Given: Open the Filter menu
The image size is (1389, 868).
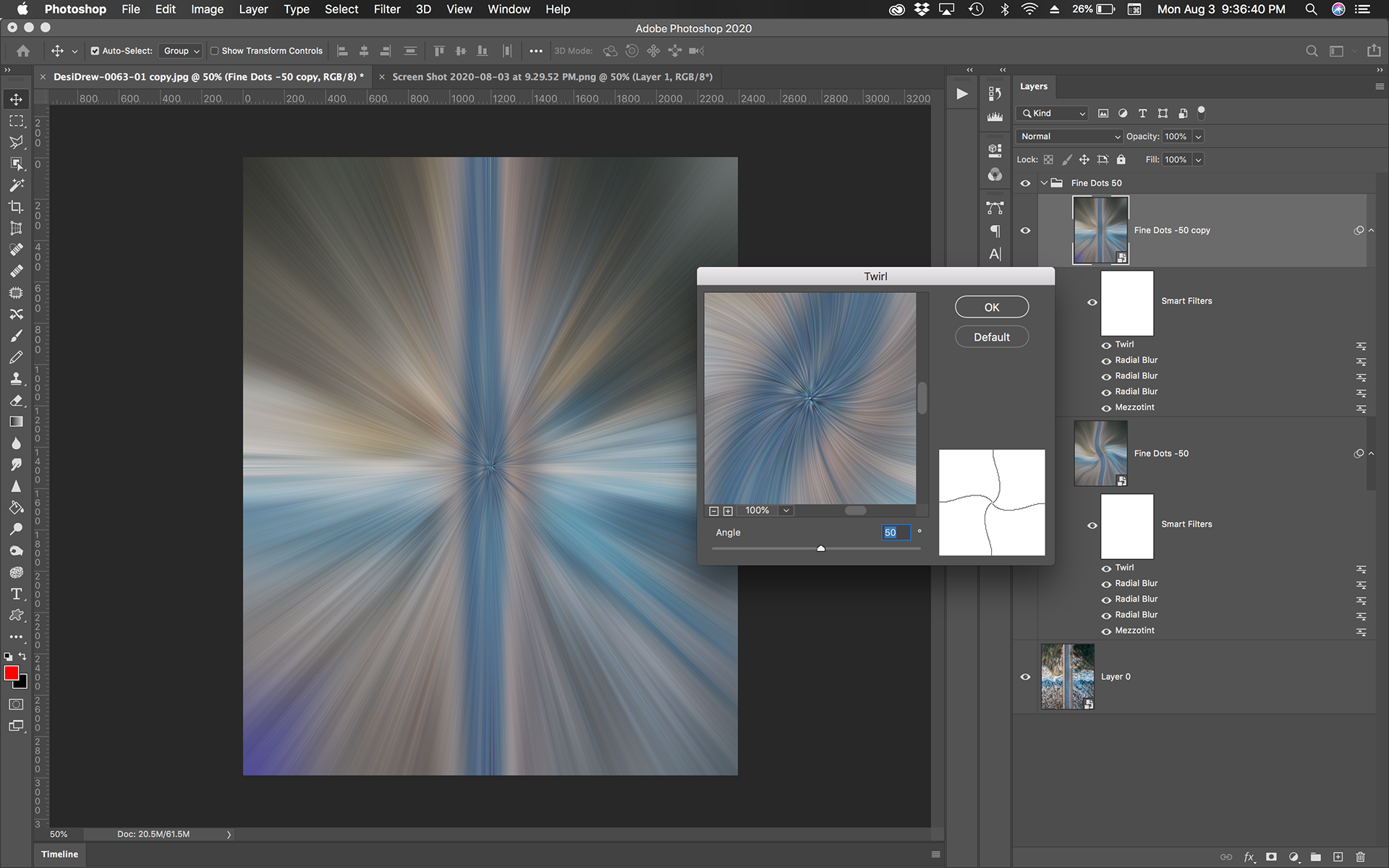Looking at the screenshot, I should click(387, 9).
